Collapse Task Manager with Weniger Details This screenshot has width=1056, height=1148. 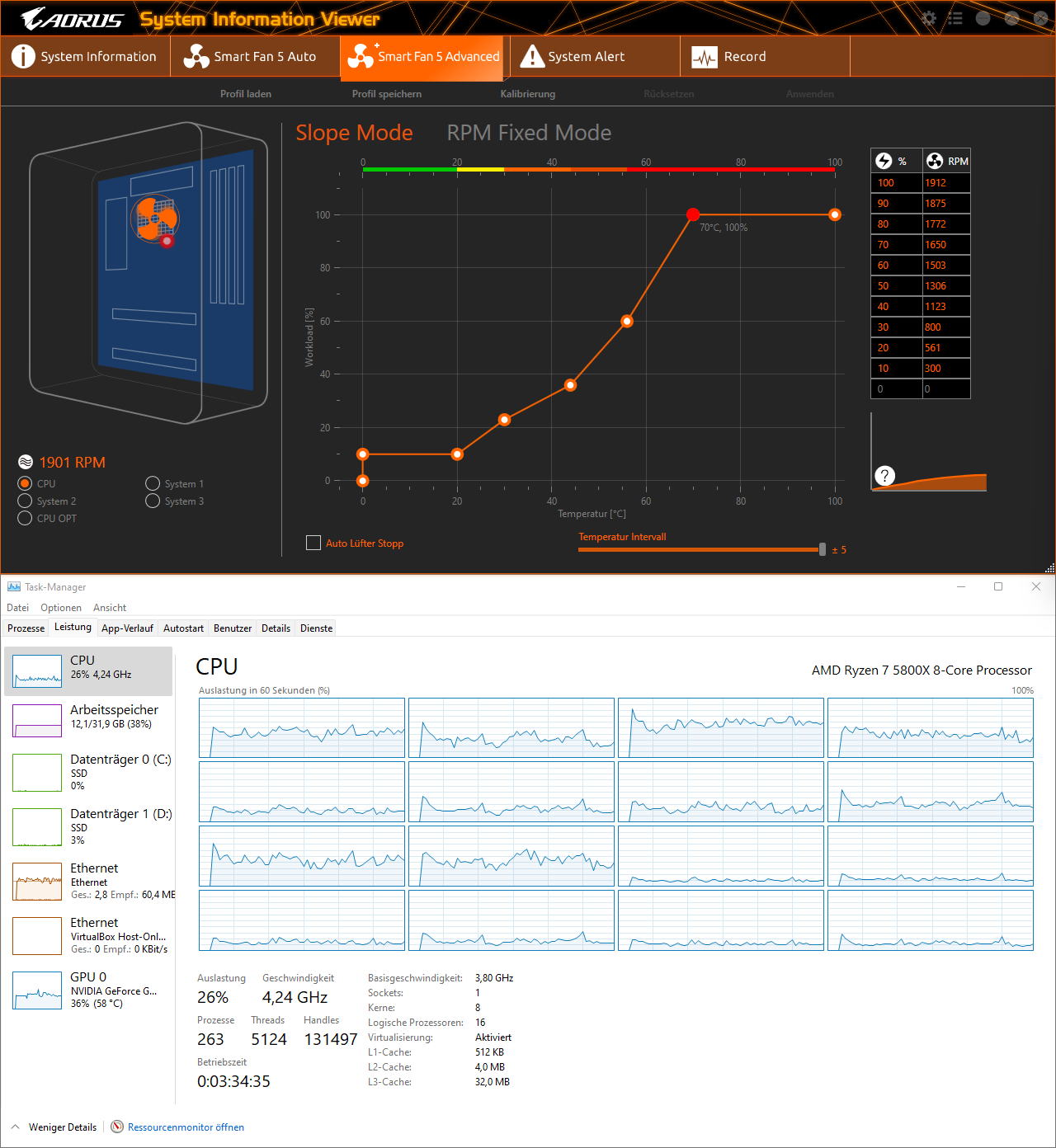coord(54,1127)
